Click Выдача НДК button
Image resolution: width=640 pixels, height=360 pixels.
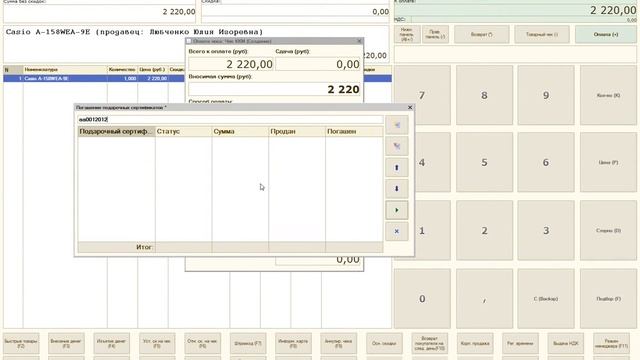[x=566, y=343]
